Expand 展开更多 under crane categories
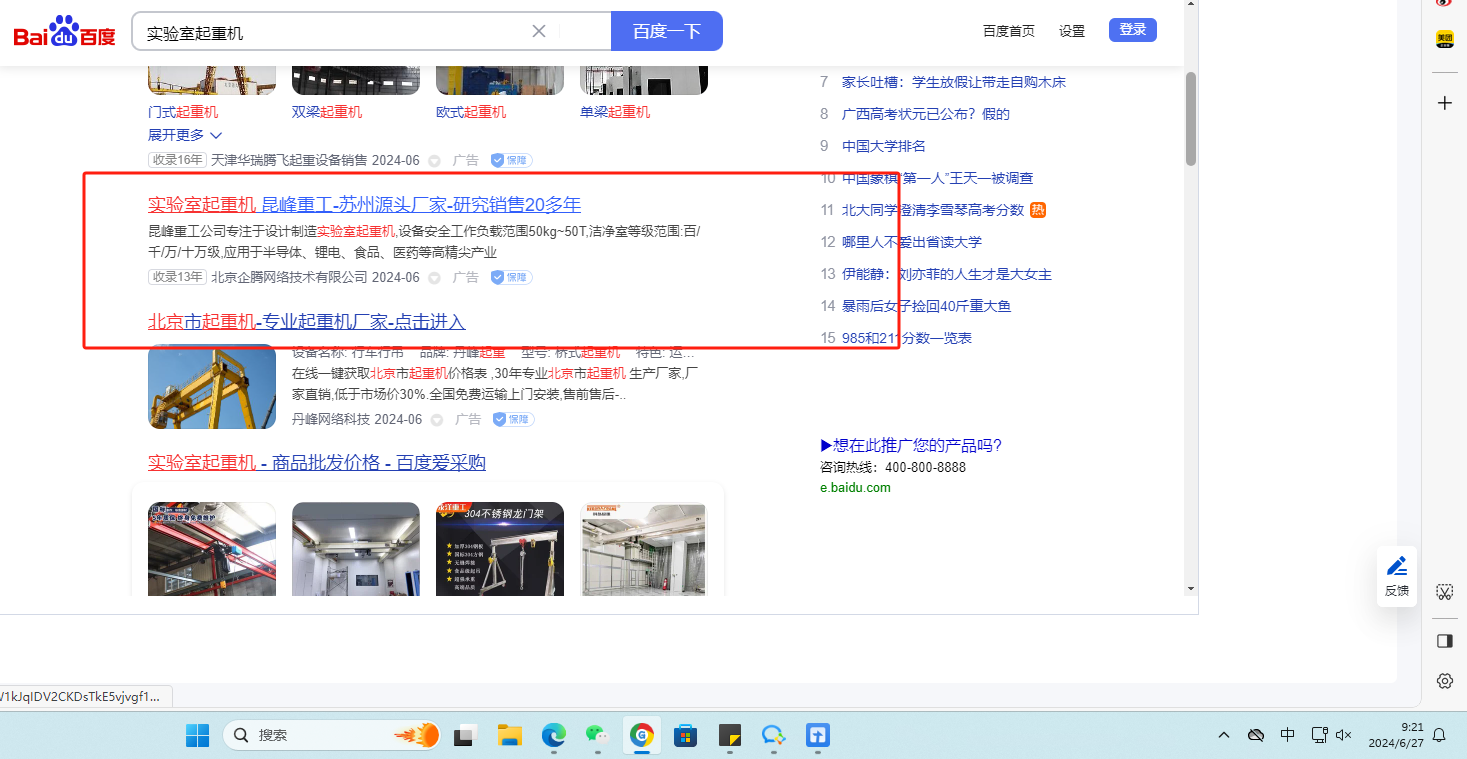 185,135
